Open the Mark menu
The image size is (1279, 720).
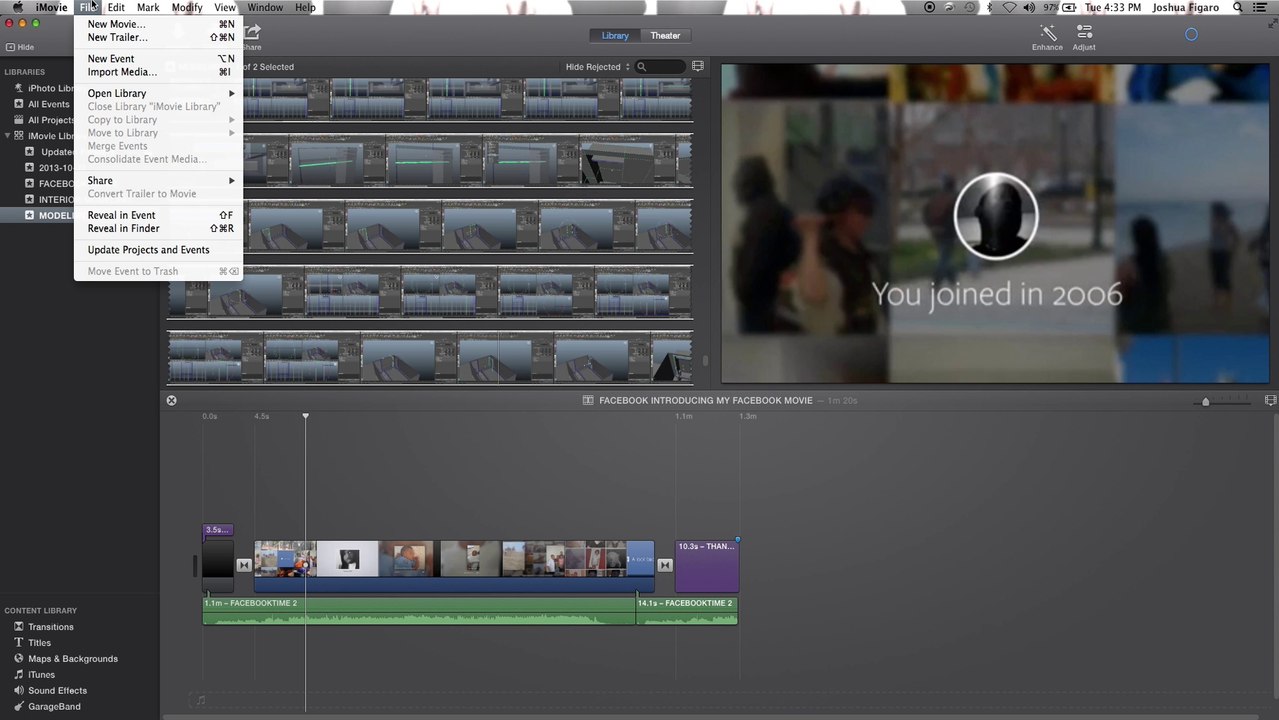pyautogui.click(x=148, y=7)
